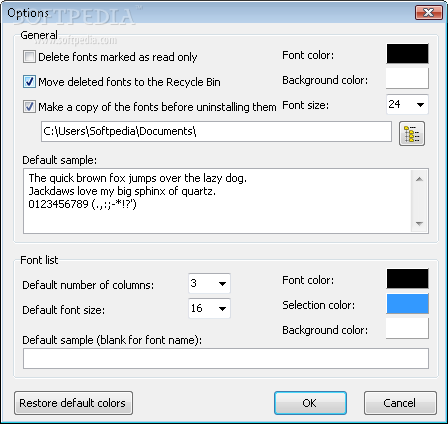This screenshot has width=448, height=424.
Task: Enable Delete fonts marked as read only
Action: (29, 57)
